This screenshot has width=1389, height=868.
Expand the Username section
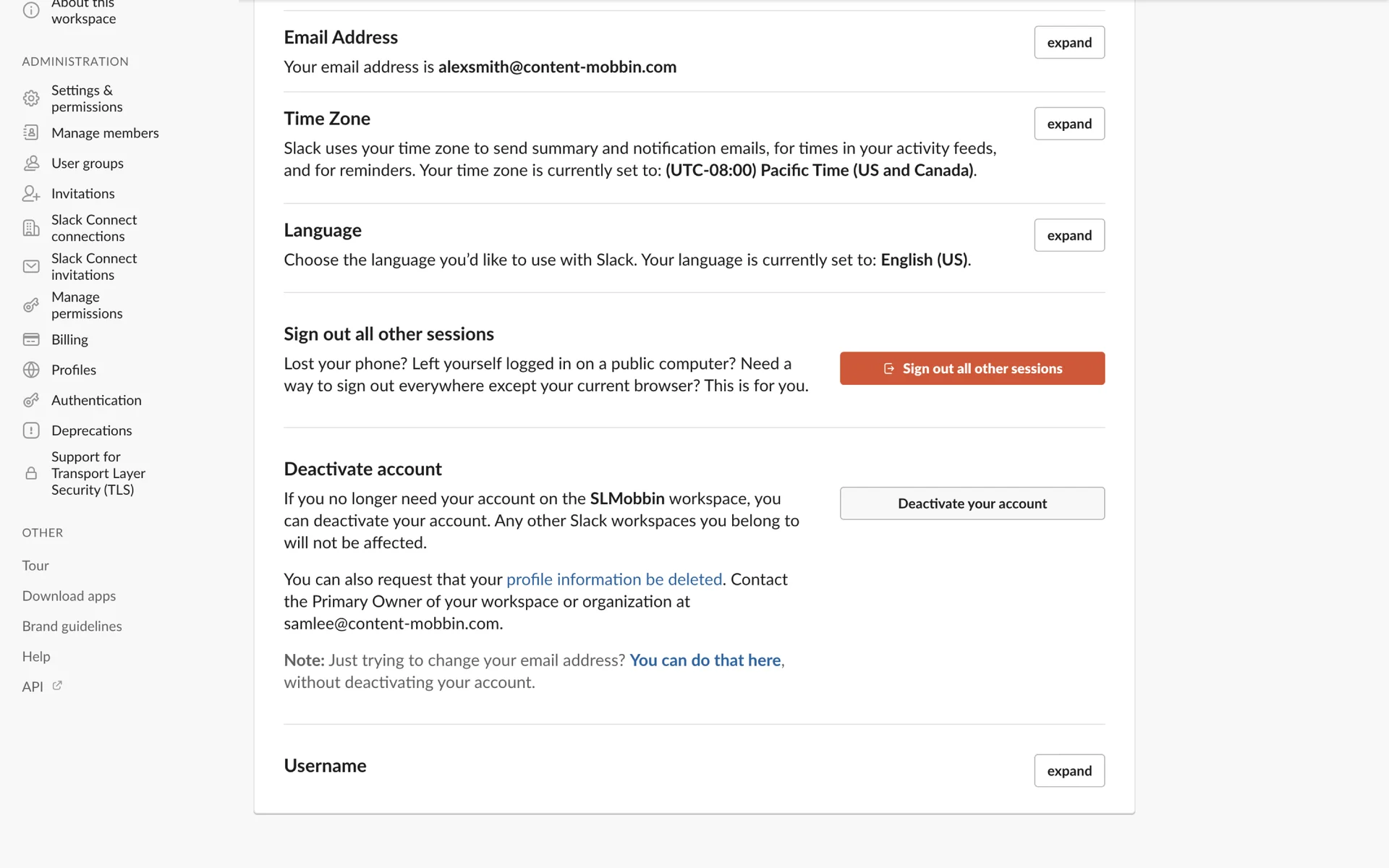1069,770
